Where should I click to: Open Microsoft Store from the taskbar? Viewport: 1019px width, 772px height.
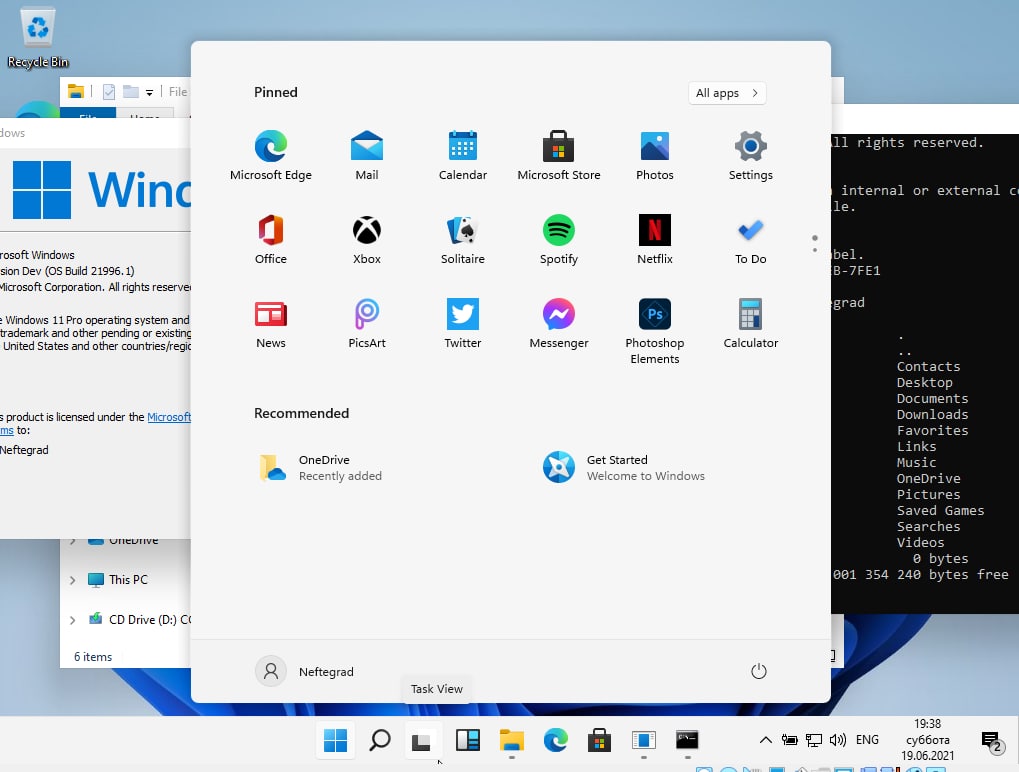pos(599,740)
